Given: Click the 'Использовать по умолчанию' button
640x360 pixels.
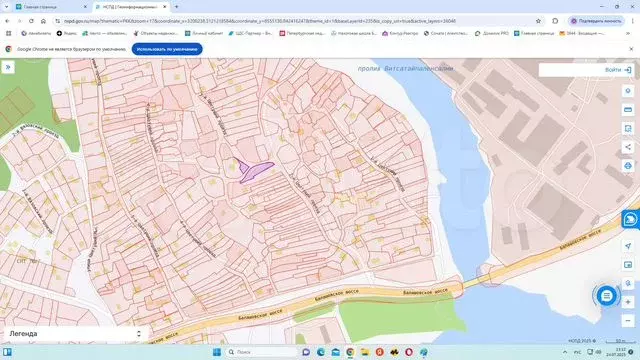Looking at the screenshot, I should click(x=167, y=49).
